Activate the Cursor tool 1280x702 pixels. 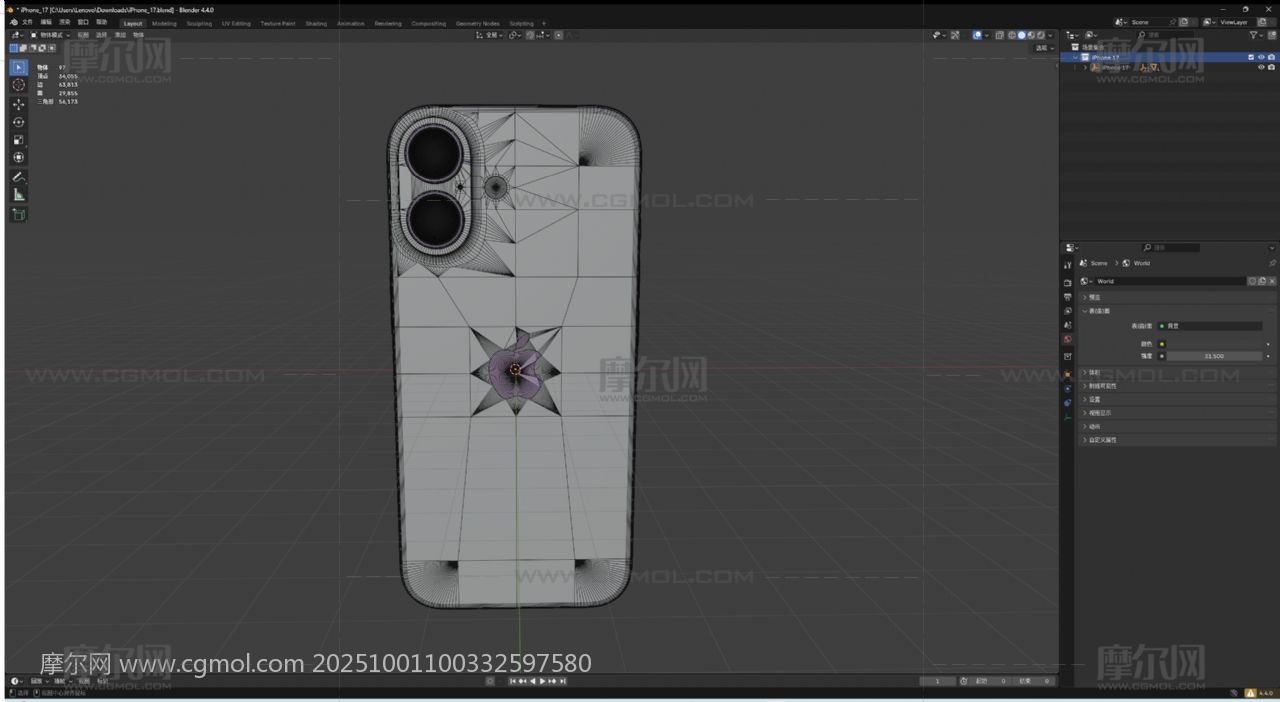[19, 85]
